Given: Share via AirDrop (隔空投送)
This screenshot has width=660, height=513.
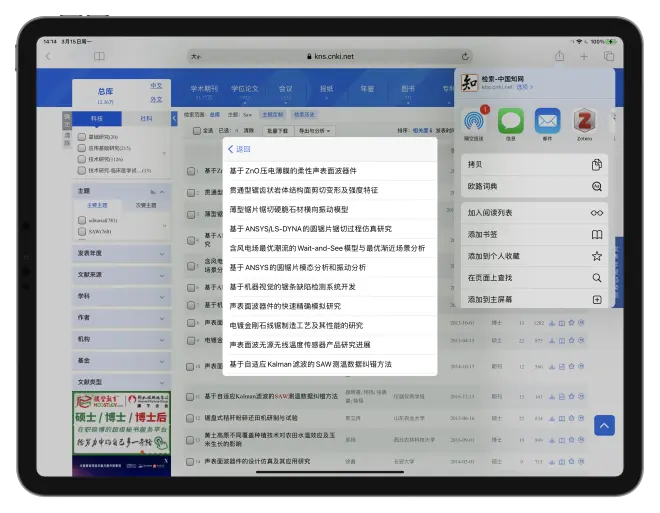Looking at the screenshot, I should point(474,121).
